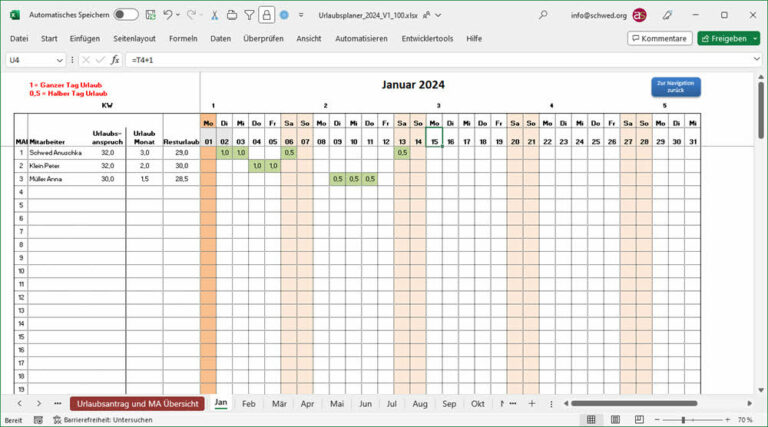The image size is (768, 427).
Task: Click the macro recording status bar icon
Action: coord(38,420)
